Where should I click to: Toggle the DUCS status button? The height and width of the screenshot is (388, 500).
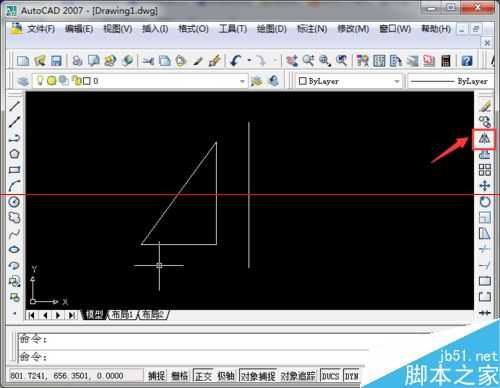tap(330, 376)
